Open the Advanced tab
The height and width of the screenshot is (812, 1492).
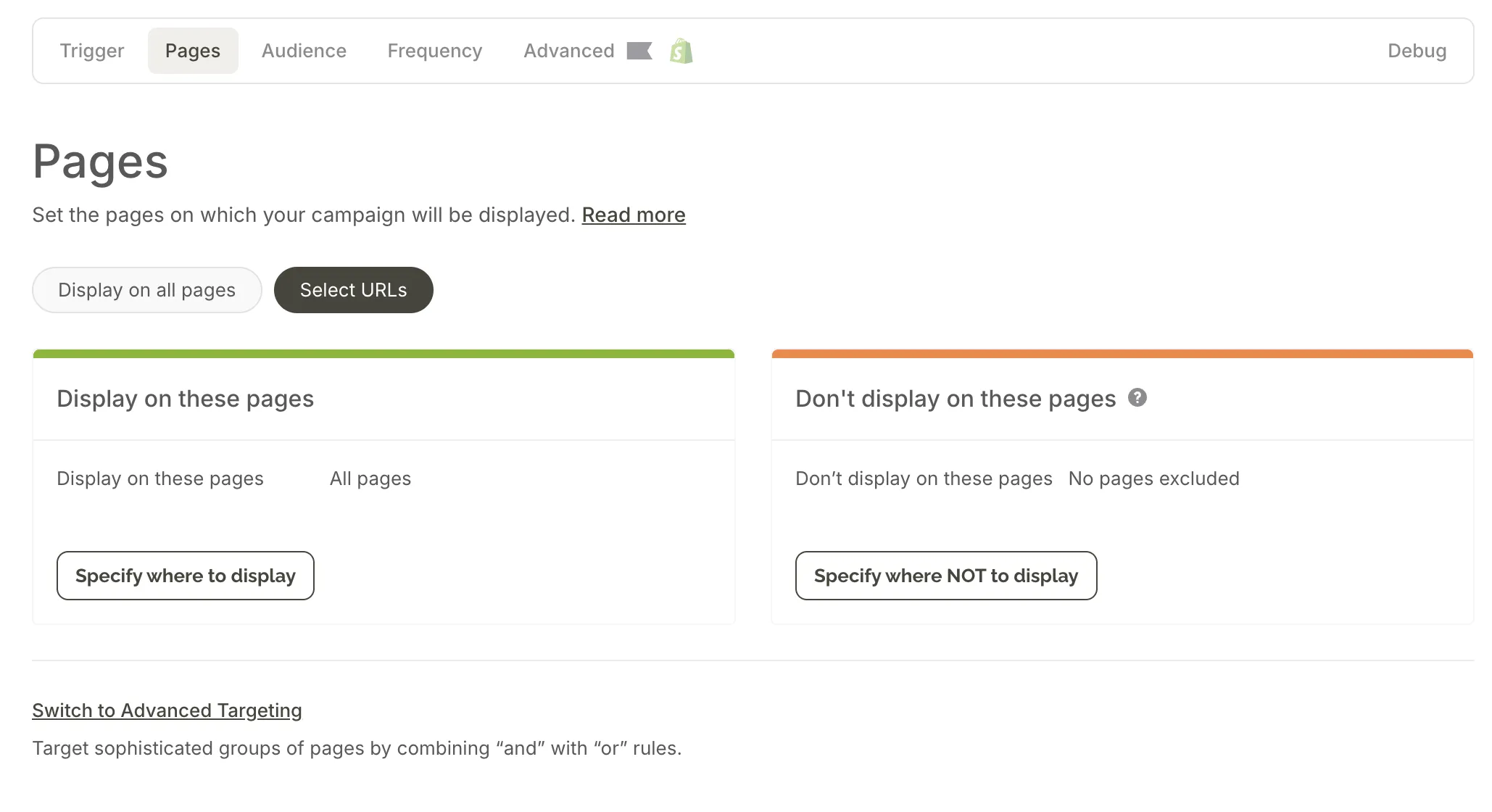point(568,51)
